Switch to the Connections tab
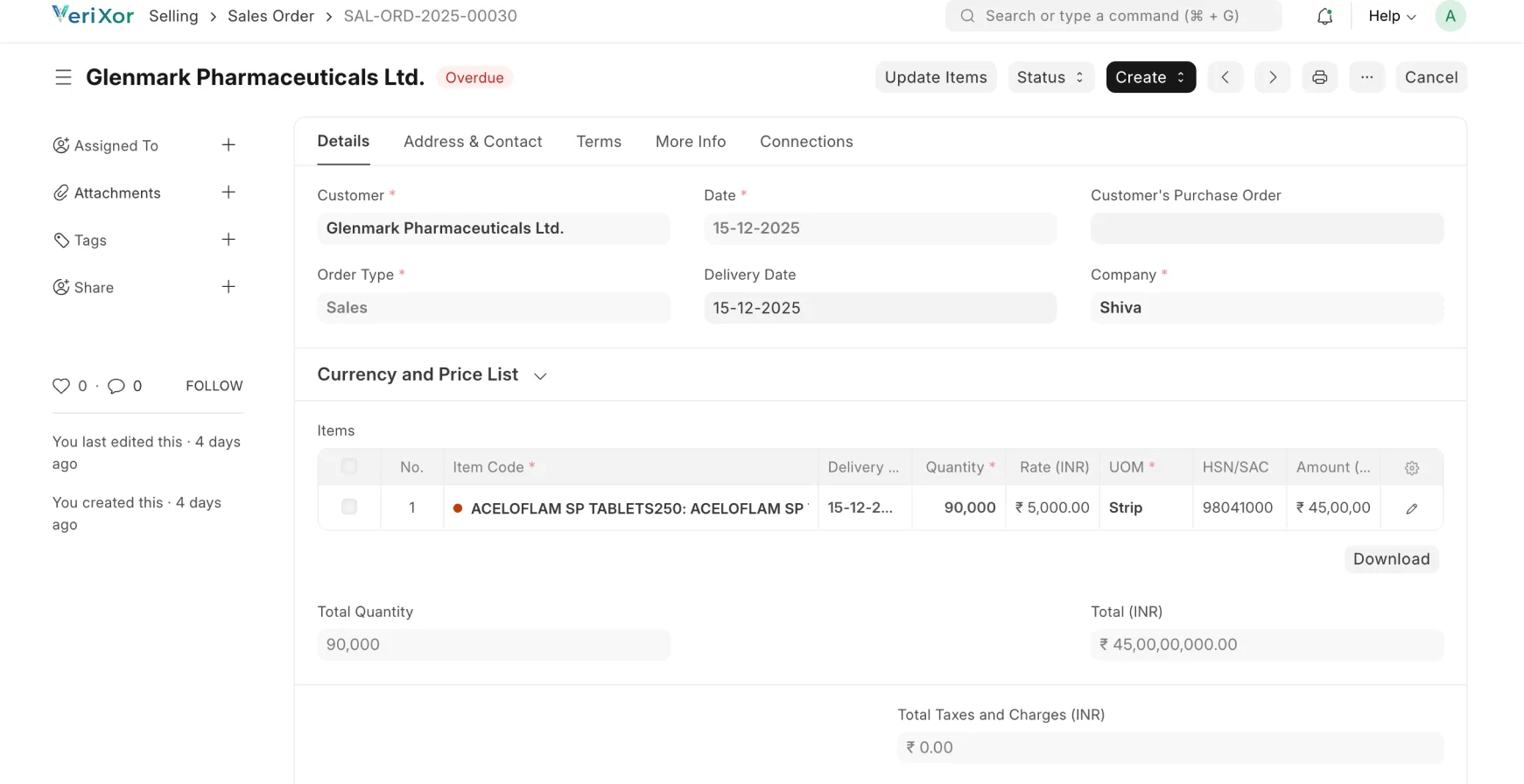Image resolution: width=1524 pixels, height=784 pixels. coord(805,142)
